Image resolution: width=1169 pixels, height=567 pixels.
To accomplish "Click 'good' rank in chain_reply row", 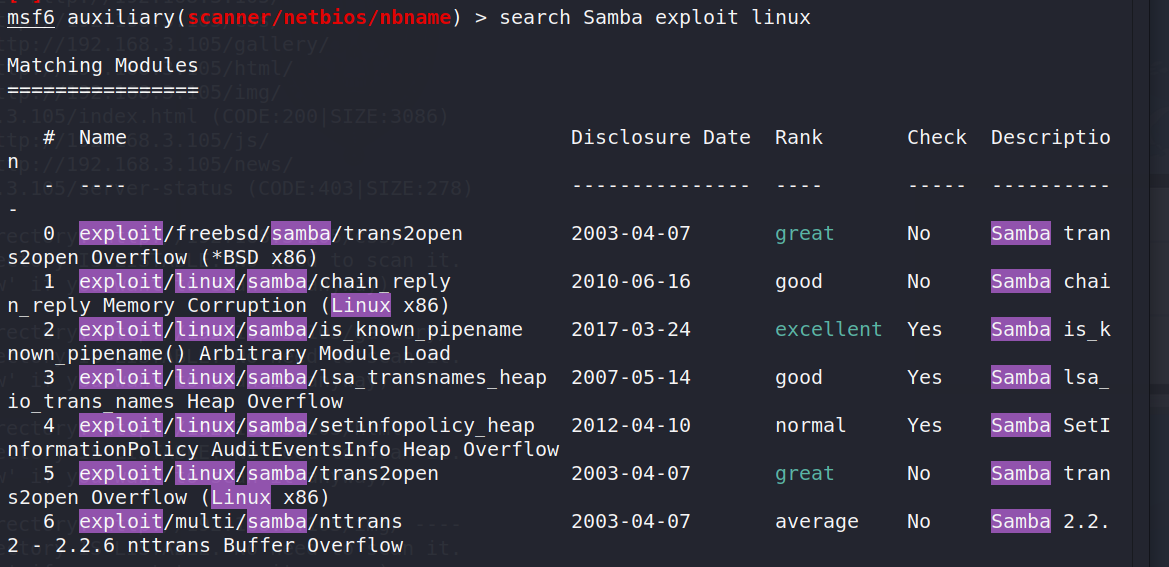I will [x=798, y=282].
